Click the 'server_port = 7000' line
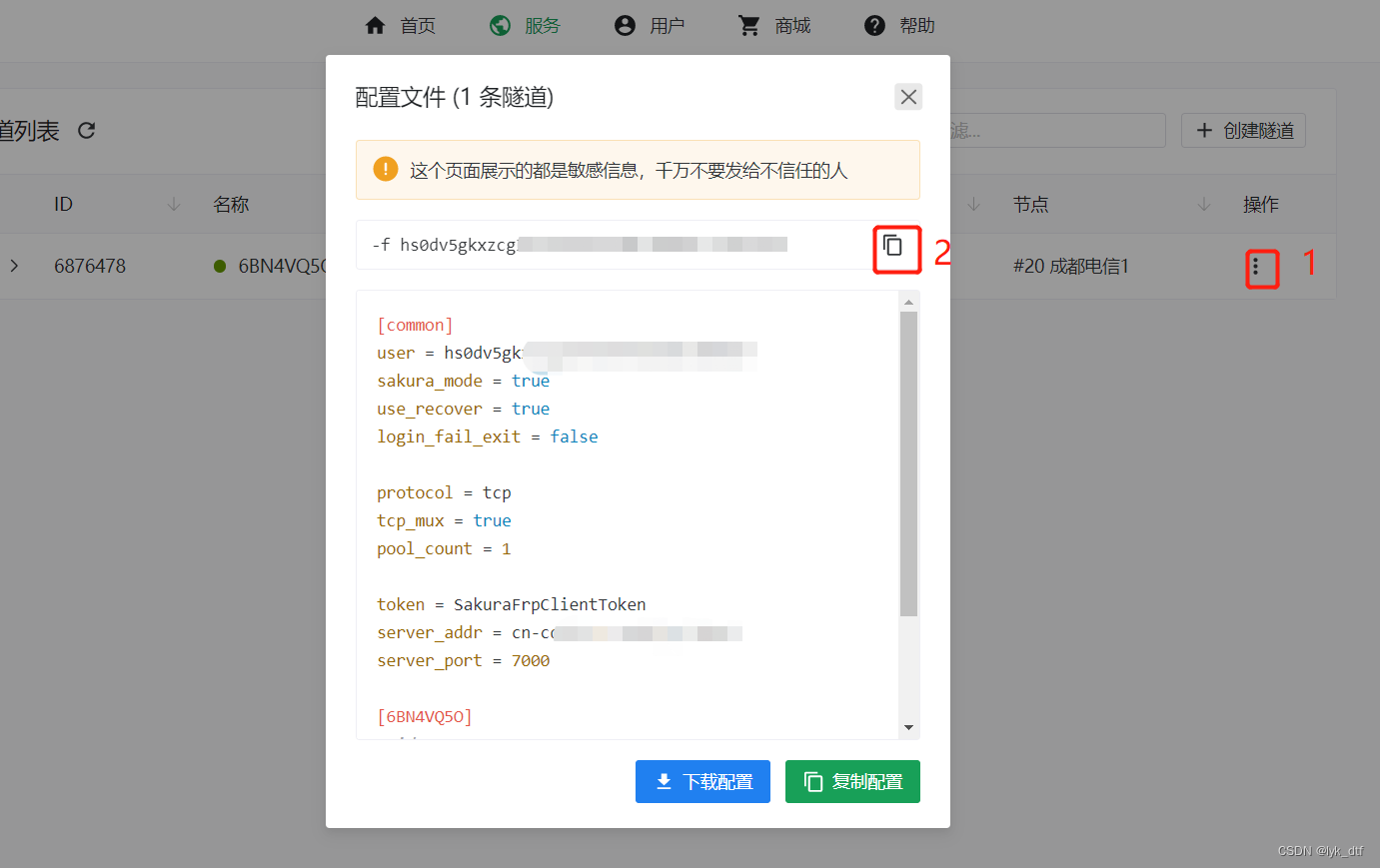This screenshot has height=868, width=1380. click(464, 660)
